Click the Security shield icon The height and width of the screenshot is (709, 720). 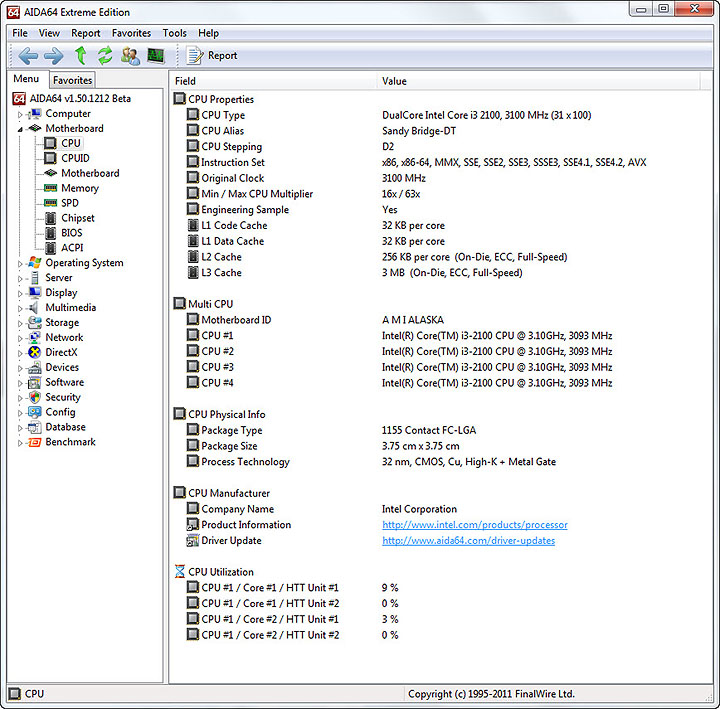34,397
